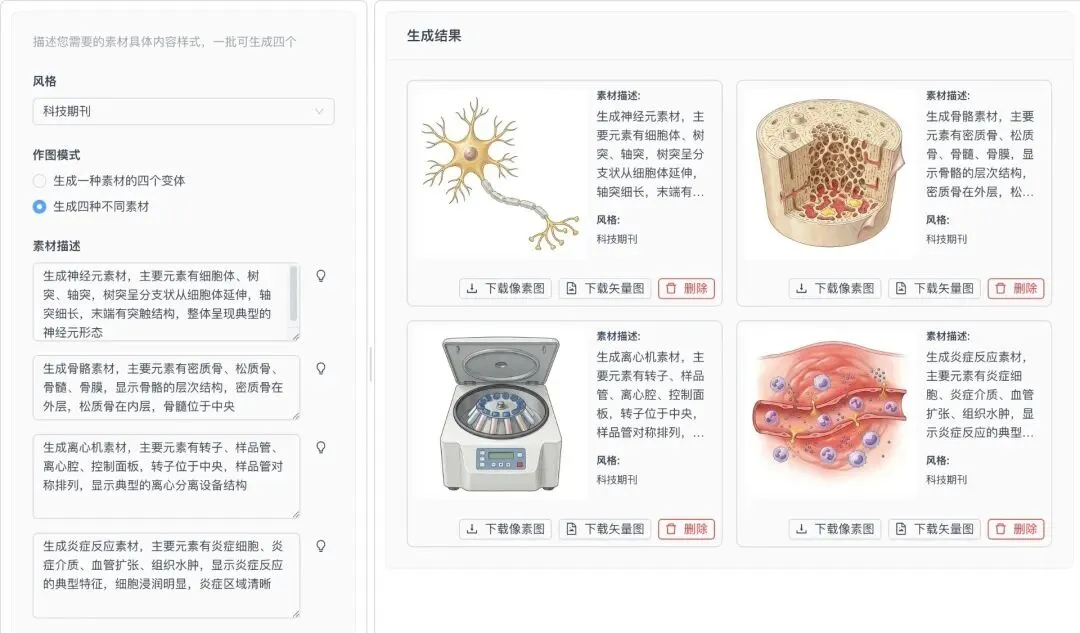
Task: Open the neuron illustration thumbnail
Action: point(500,174)
